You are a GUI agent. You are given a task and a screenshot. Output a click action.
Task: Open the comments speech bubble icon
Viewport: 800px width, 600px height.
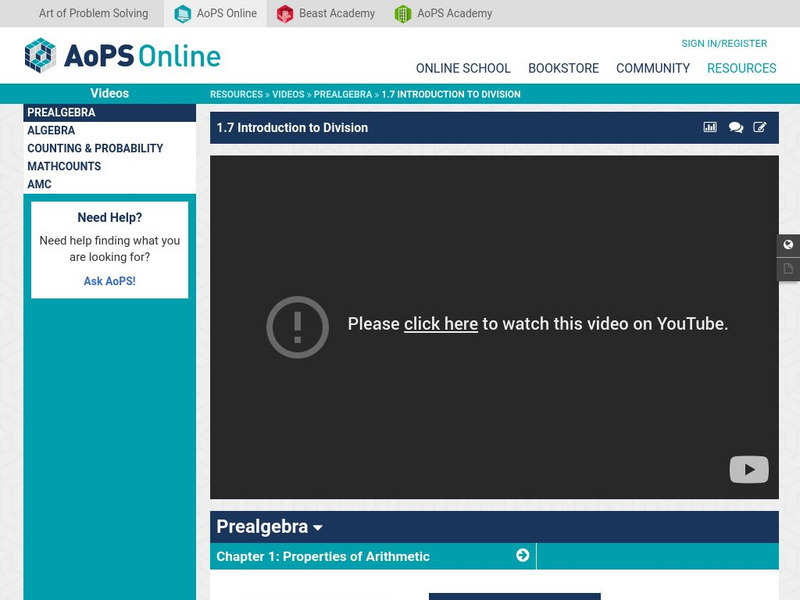coord(736,127)
